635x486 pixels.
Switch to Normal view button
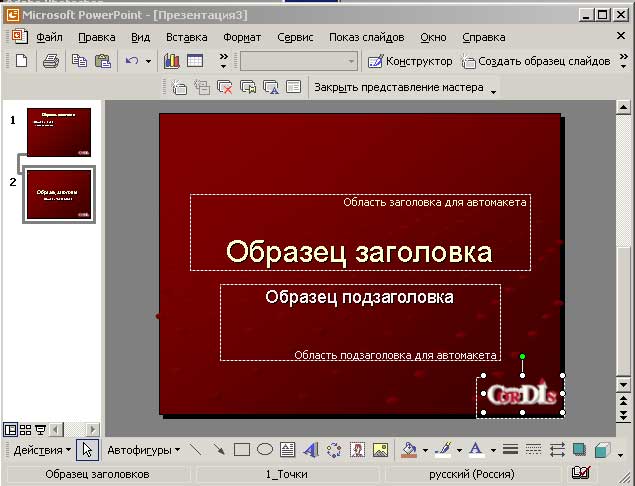(10, 429)
